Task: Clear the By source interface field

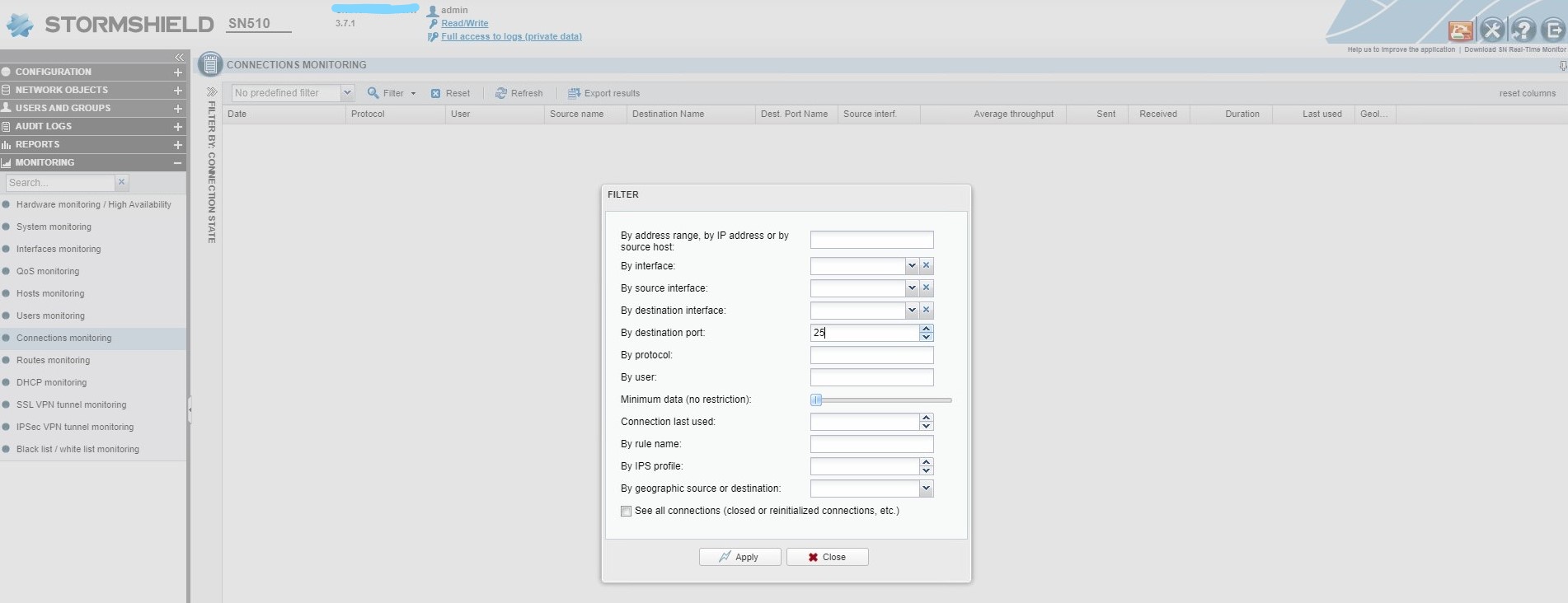Action: point(927,288)
